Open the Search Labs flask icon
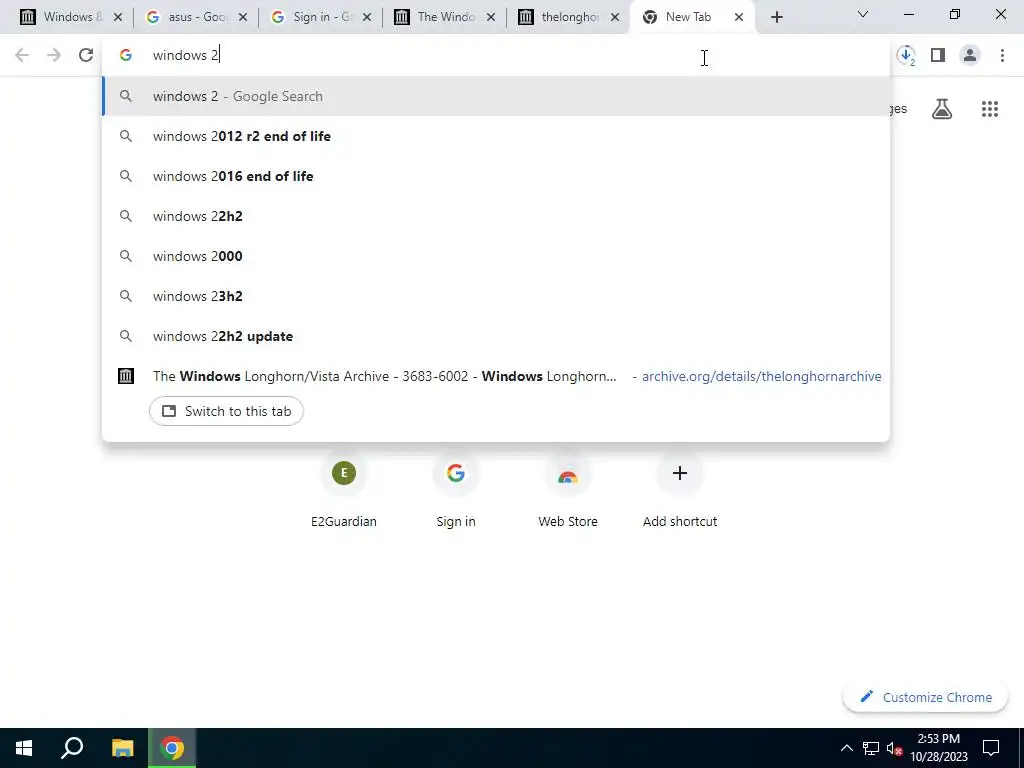1024x768 pixels. pyautogui.click(x=942, y=109)
